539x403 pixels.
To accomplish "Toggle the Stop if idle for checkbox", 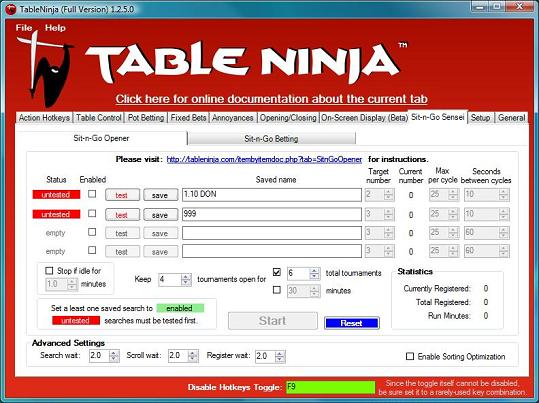I will click(49, 271).
